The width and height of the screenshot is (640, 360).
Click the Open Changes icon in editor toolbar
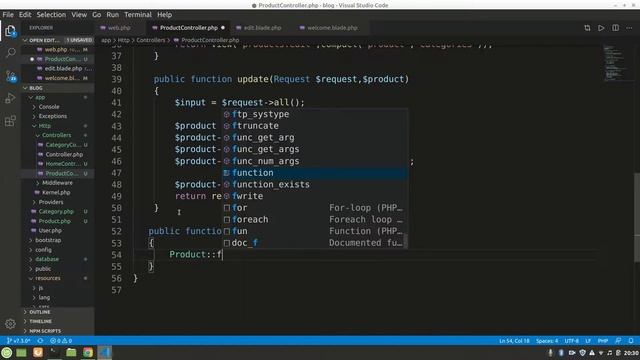tap(587, 28)
